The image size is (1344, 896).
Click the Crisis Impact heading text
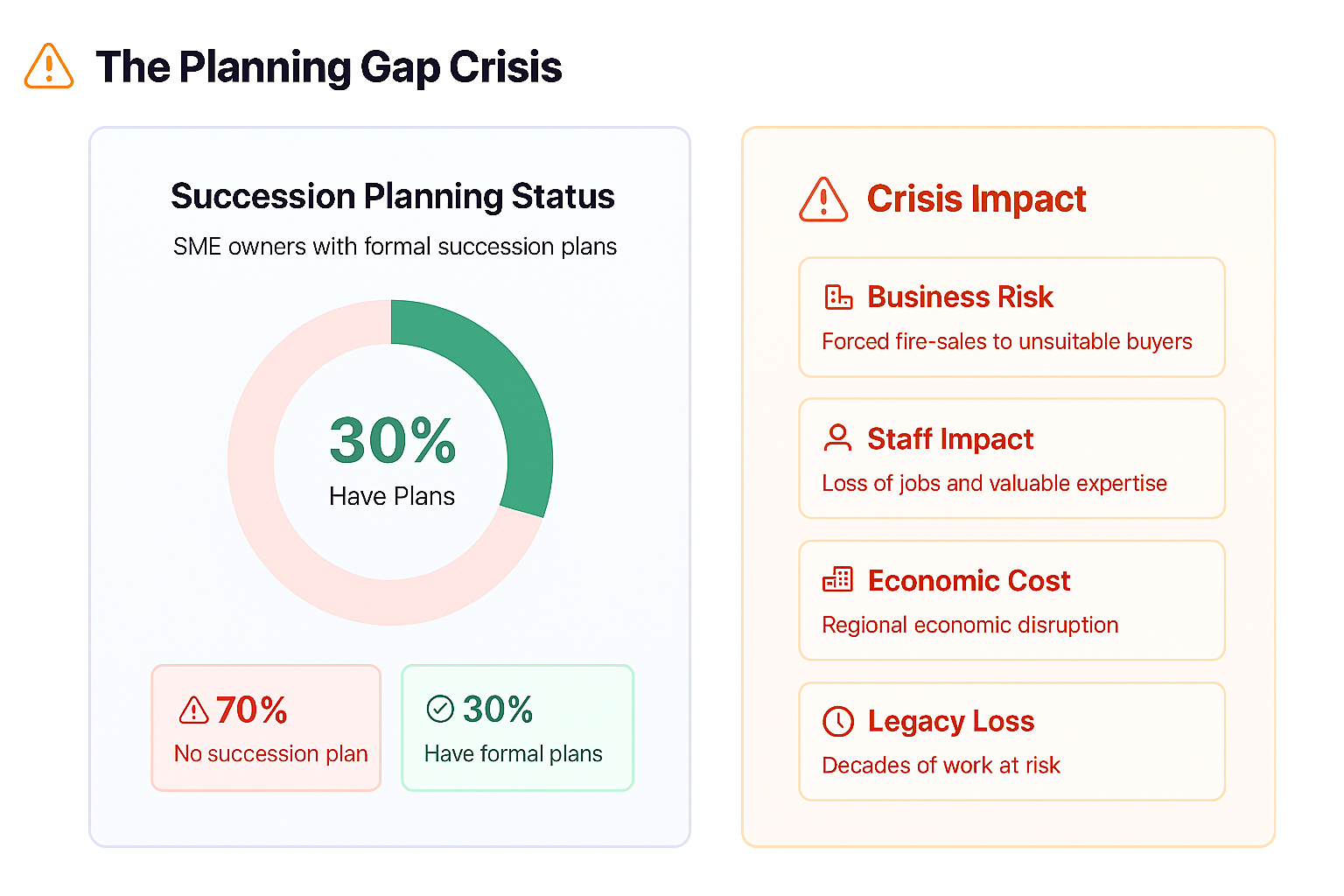click(x=976, y=199)
